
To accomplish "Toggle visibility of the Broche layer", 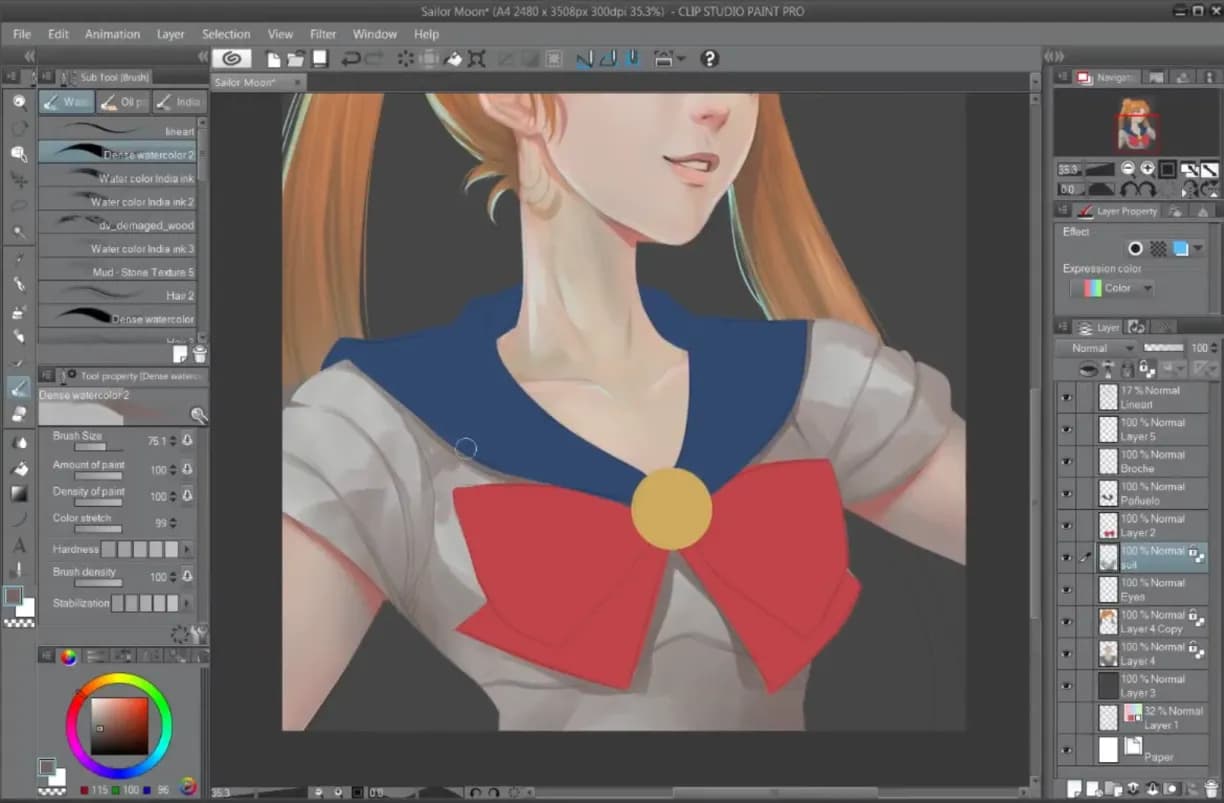I will [x=1066, y=461].
